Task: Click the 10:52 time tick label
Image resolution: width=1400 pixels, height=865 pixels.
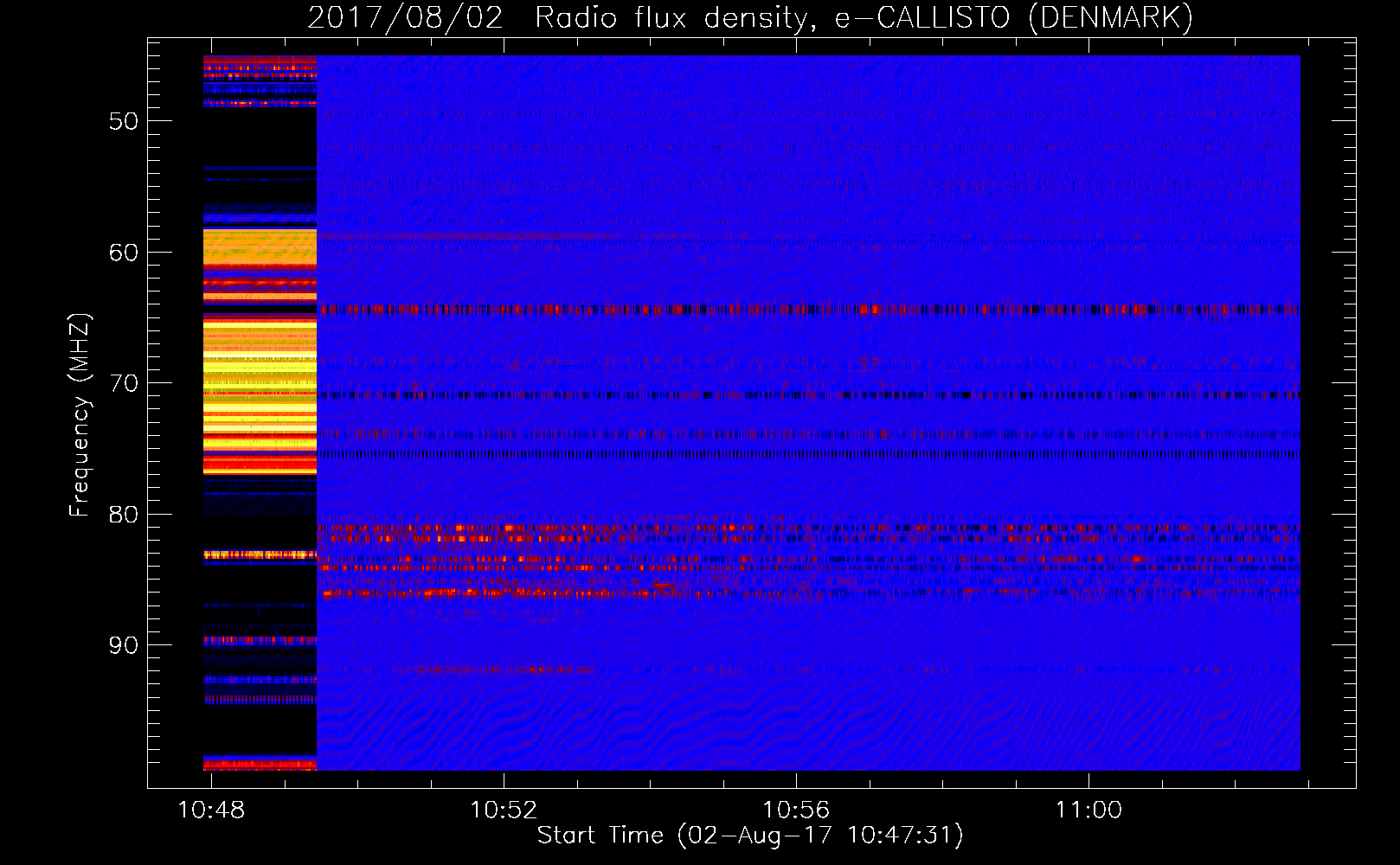Action: pyautogui.click(x=504, y=811)
